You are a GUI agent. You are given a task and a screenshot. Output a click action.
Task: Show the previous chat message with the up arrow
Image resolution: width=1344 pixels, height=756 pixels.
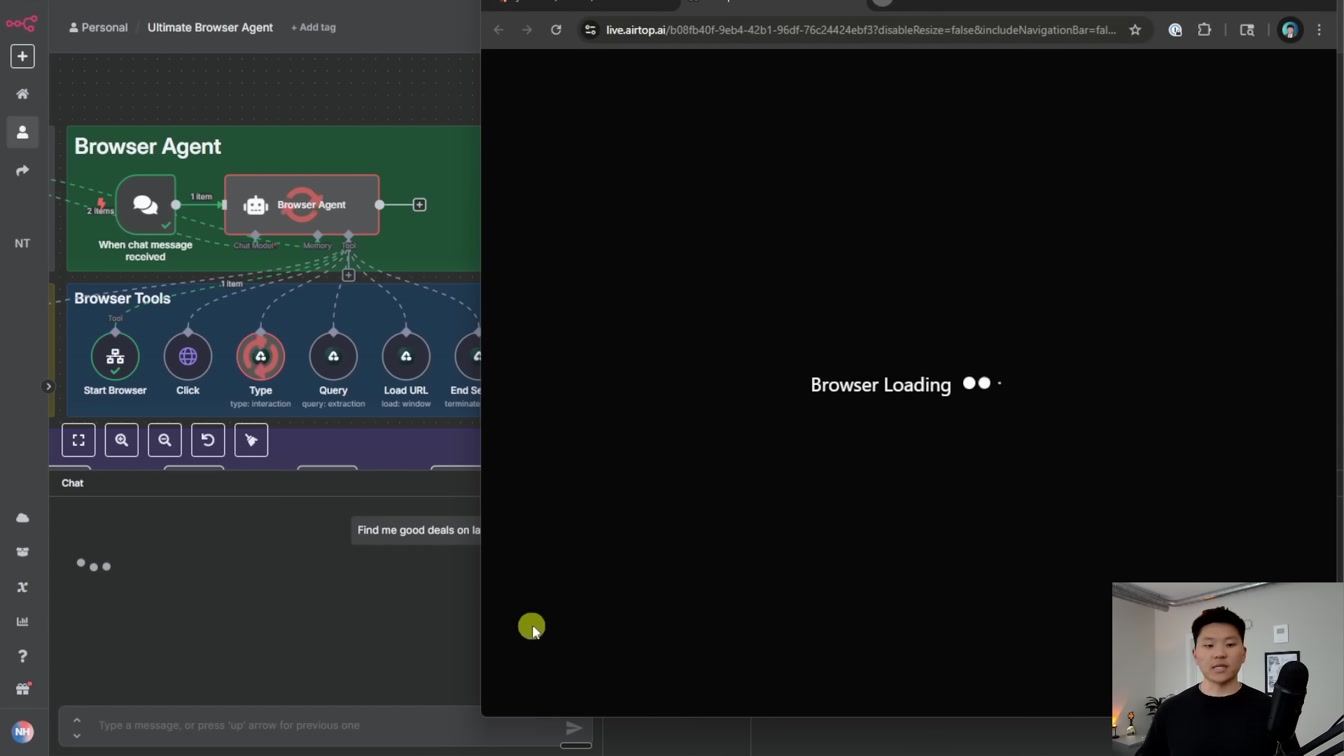[x=77, y=719]
